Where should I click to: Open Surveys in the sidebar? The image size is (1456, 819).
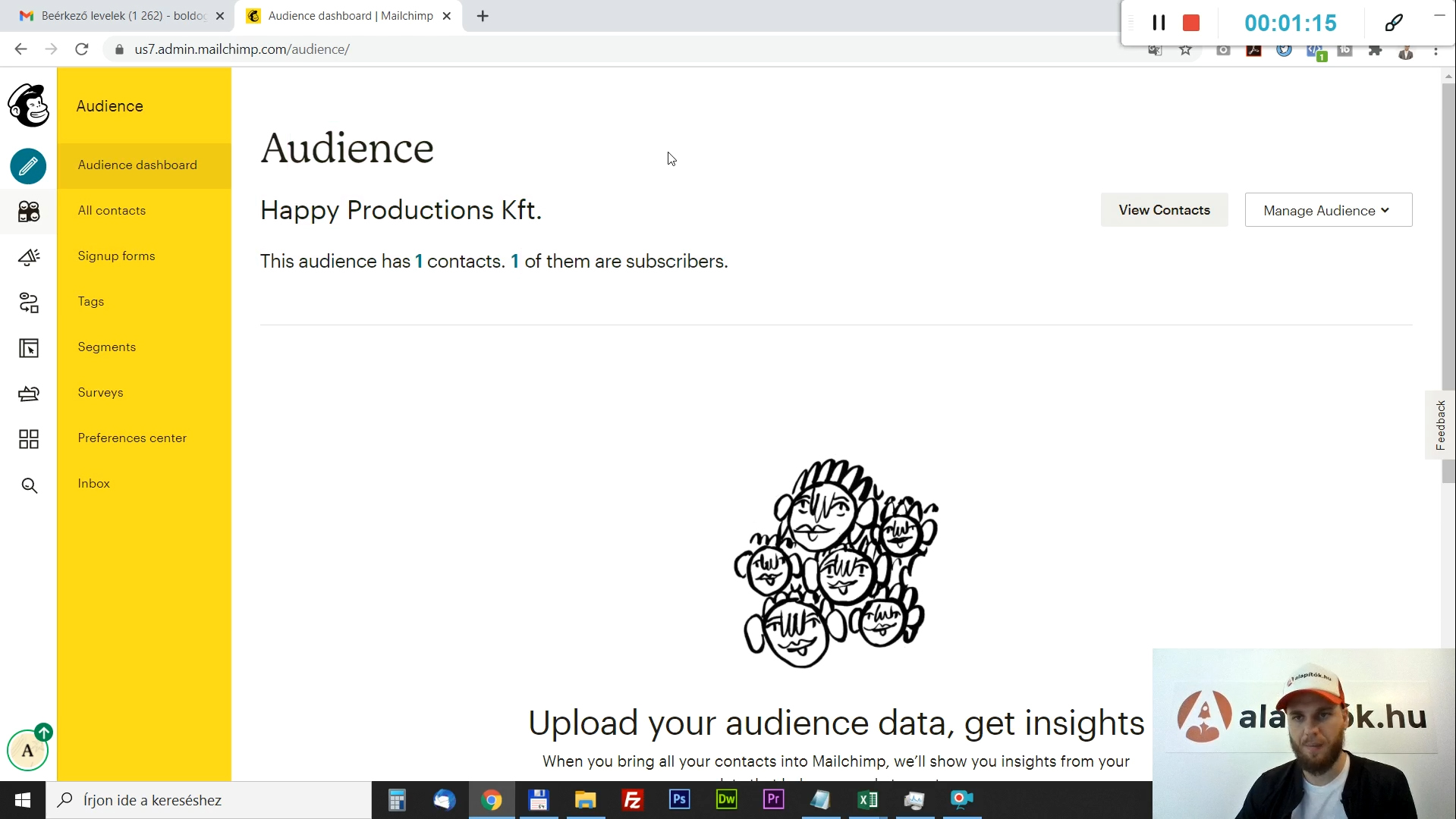point(144,393)
